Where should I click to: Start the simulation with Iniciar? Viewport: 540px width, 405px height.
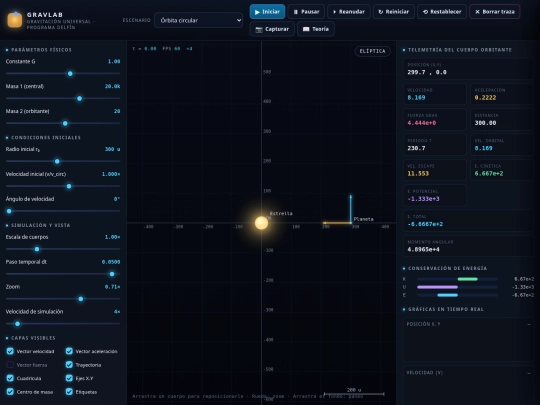[x=267, y=12]
